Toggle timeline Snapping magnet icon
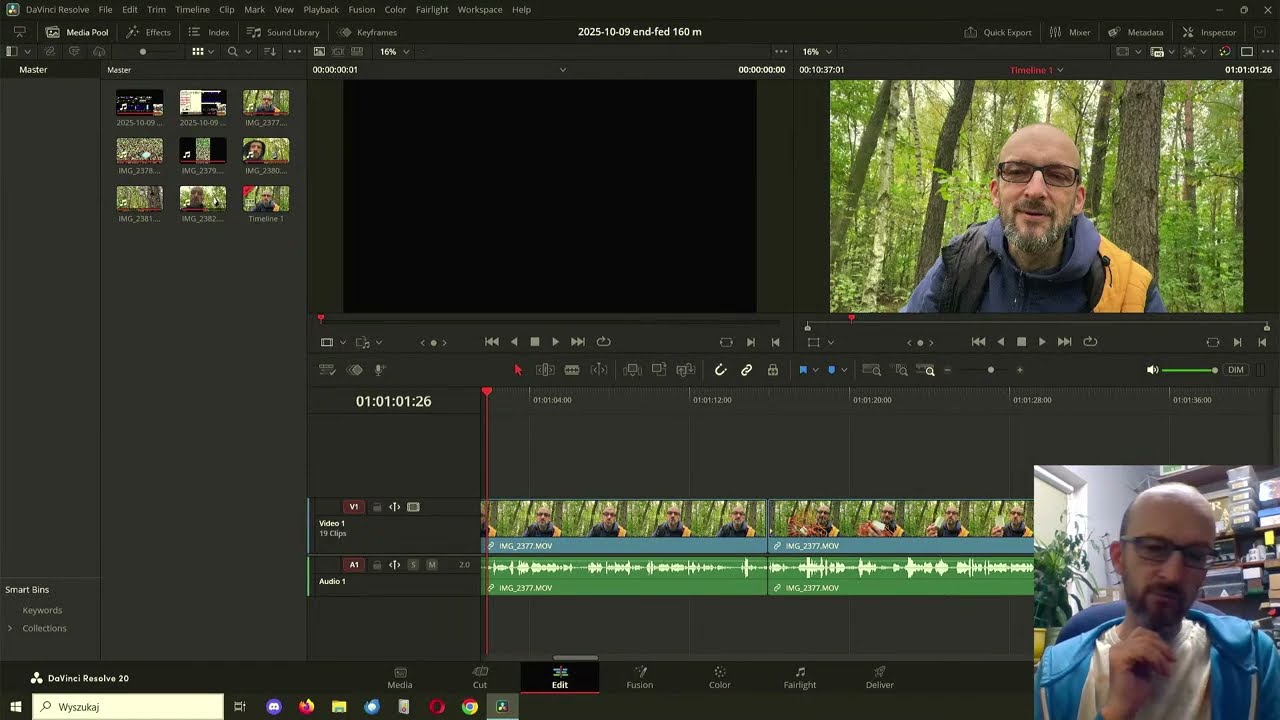1280x720 pixels. tap(720, 370)
